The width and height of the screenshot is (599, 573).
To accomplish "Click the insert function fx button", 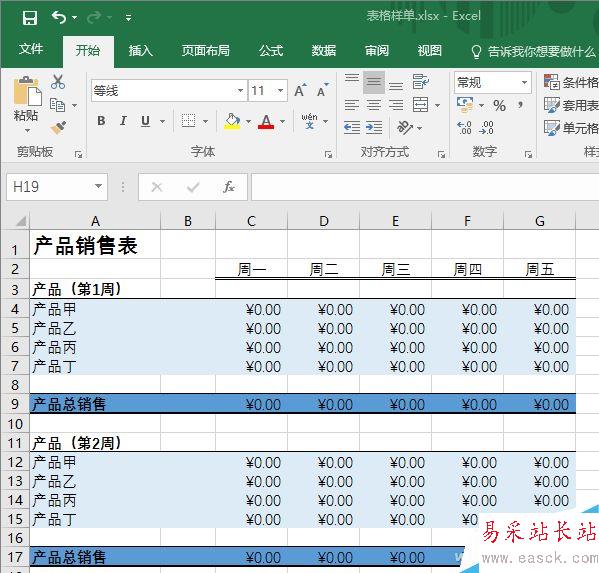I will 228,187.
